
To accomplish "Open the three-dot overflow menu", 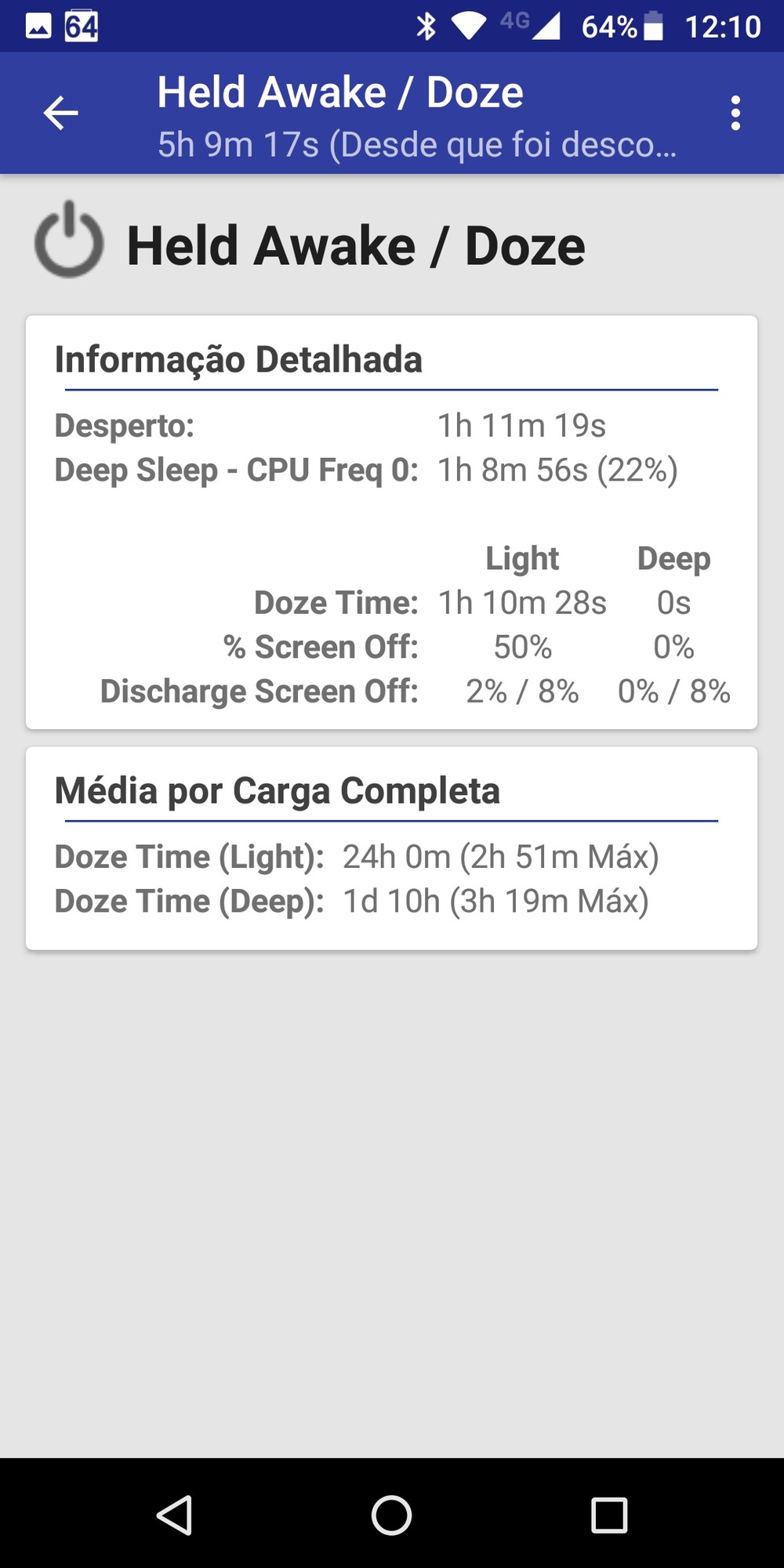I will (x=735, y=113).
